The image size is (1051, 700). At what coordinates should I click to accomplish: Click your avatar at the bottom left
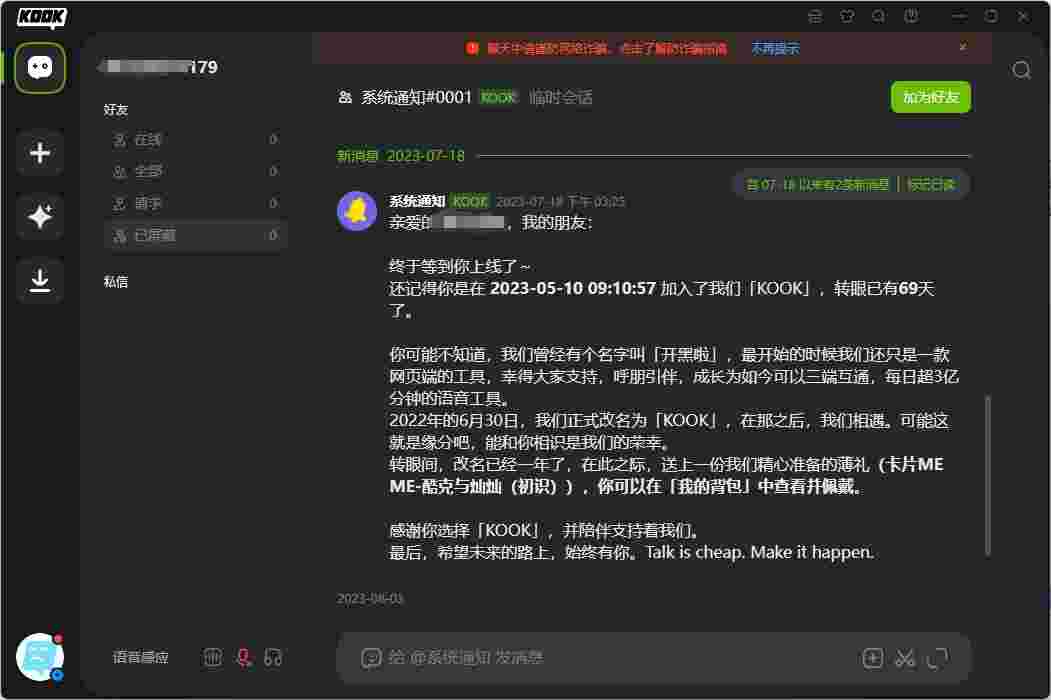click(x=40, y=656)
